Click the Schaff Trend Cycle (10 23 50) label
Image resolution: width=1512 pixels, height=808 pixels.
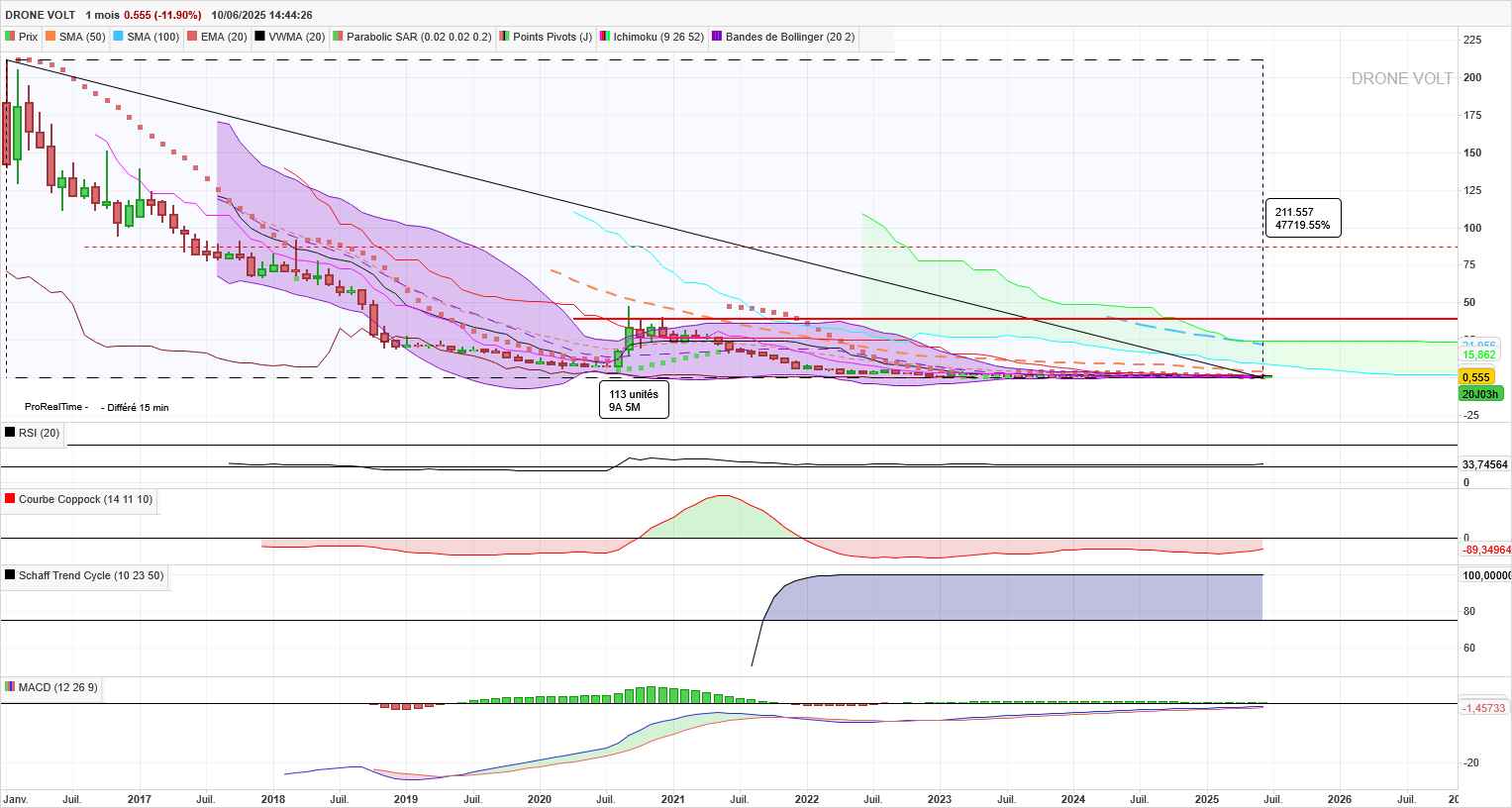point(91,575)
